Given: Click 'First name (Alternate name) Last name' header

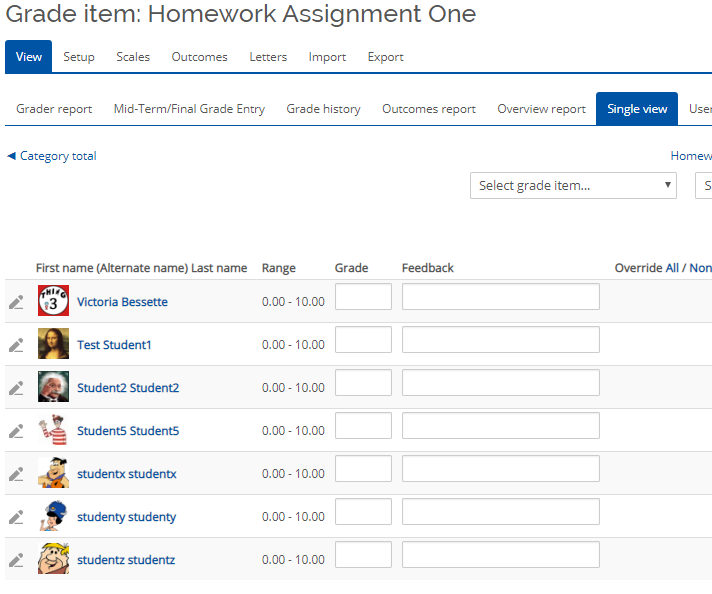Looking at the screenshot, I should coord(141,268).
